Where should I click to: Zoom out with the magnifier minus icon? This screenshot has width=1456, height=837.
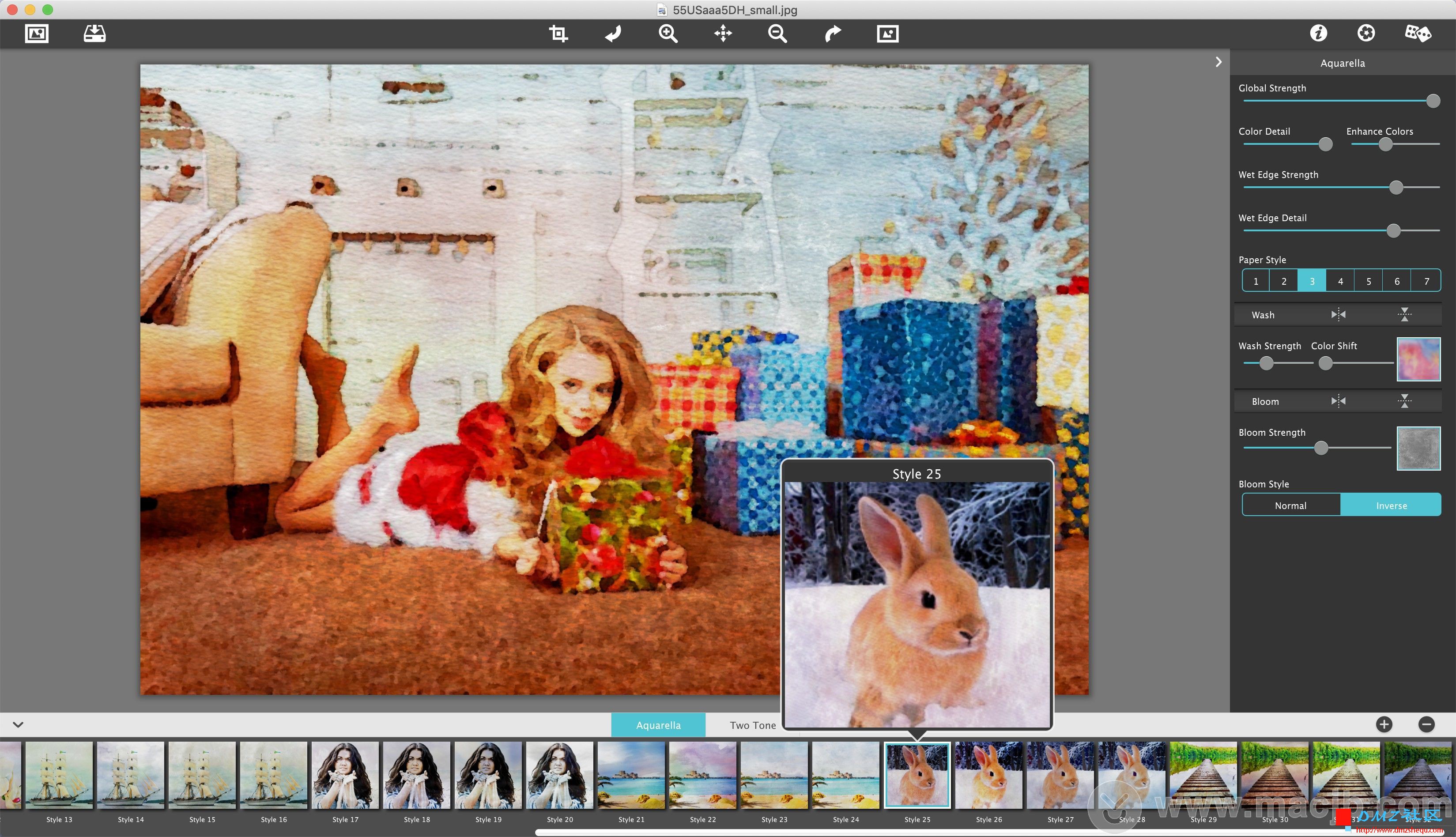777,34
